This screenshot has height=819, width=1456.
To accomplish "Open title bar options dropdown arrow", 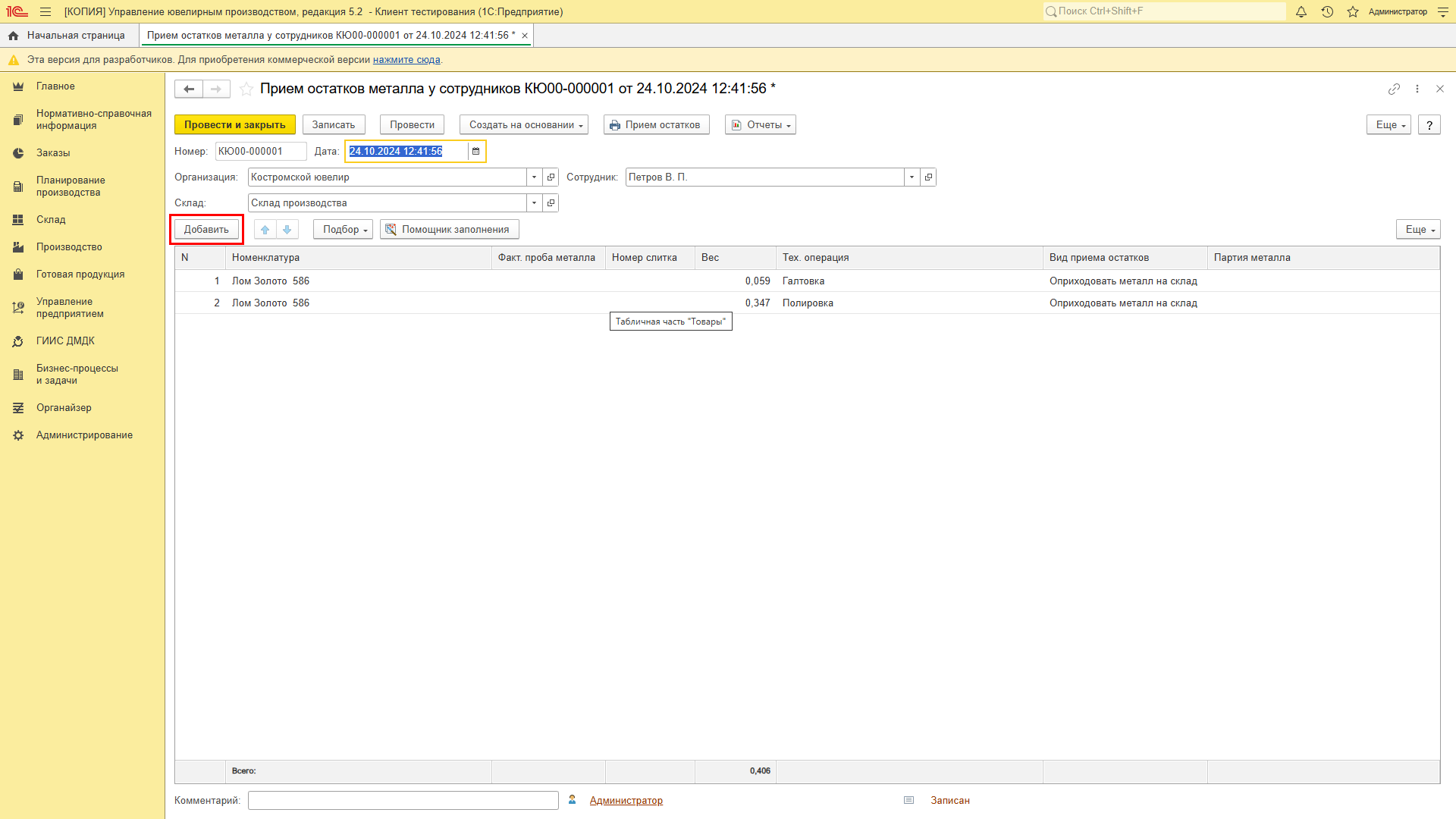I will pos(1443,11).
